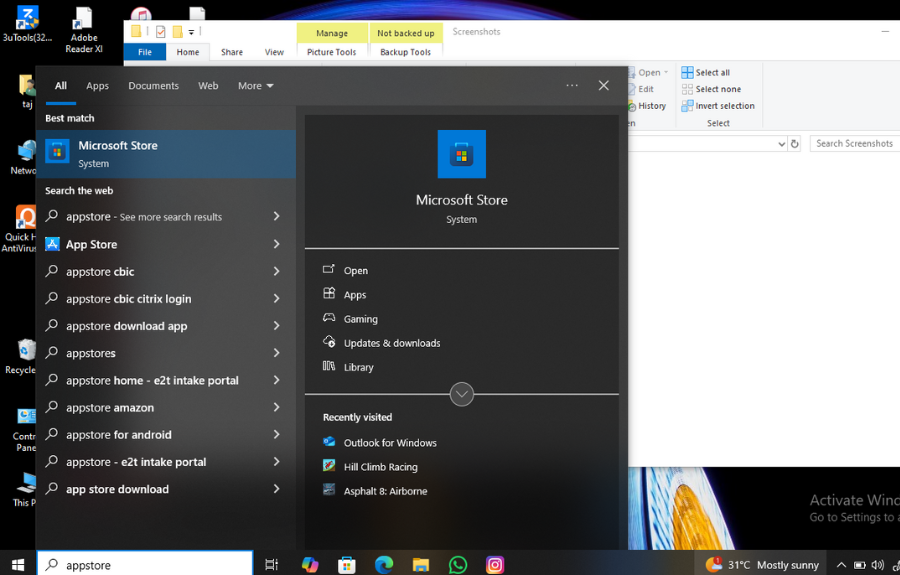Switch to the All search filter
This screenshot has height=575, width=900.
[x=60, y=86]
